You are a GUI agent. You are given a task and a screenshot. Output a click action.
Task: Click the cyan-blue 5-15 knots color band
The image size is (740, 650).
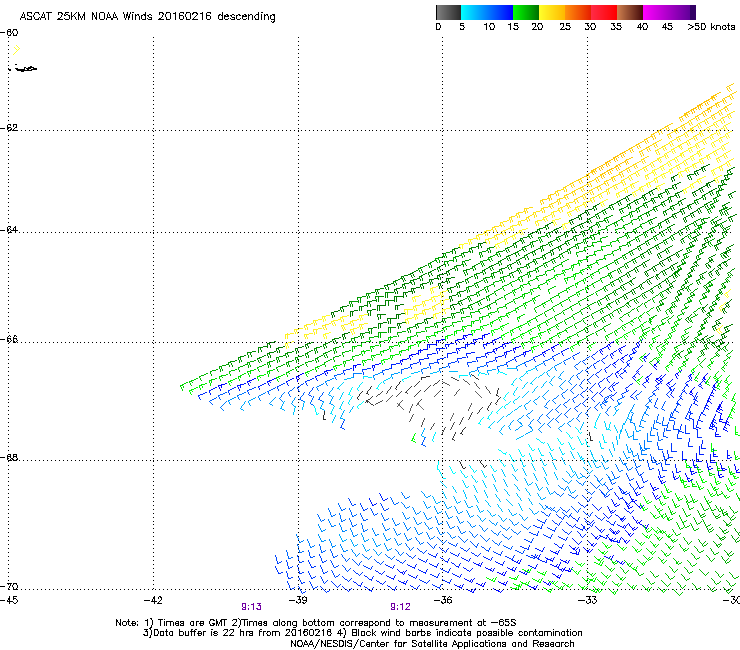pos(487,12)
